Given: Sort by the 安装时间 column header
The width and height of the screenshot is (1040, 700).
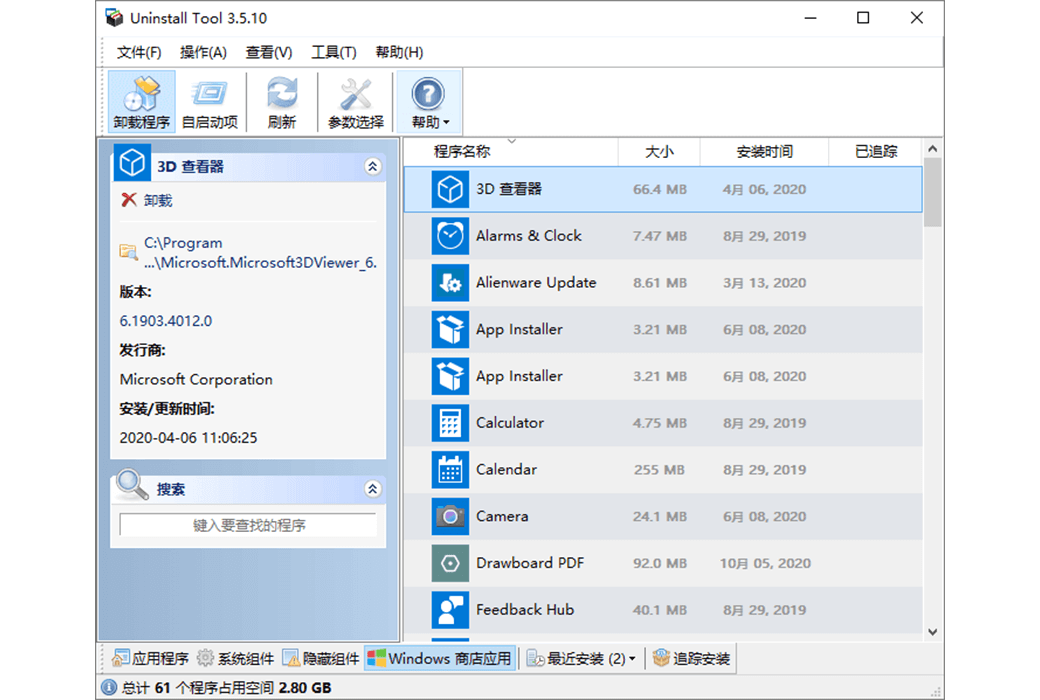Looking at the screenshot, I should [x=764, y=152].
